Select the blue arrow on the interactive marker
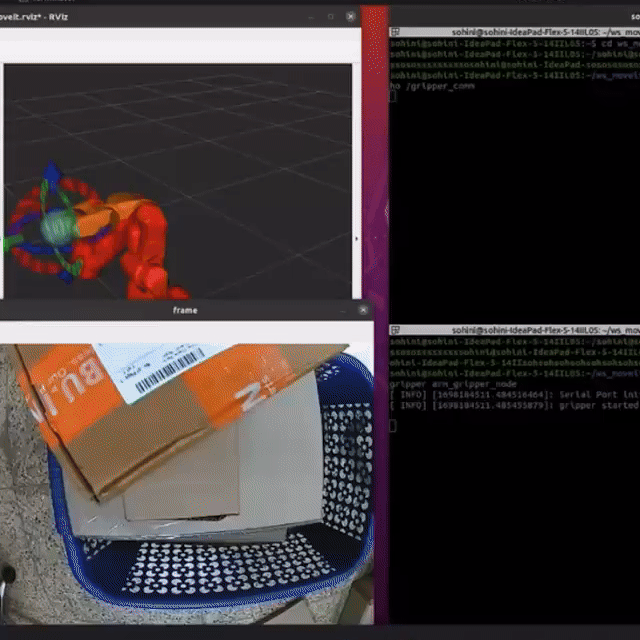This screenshot has width=640, height=640. click(52, 173)
